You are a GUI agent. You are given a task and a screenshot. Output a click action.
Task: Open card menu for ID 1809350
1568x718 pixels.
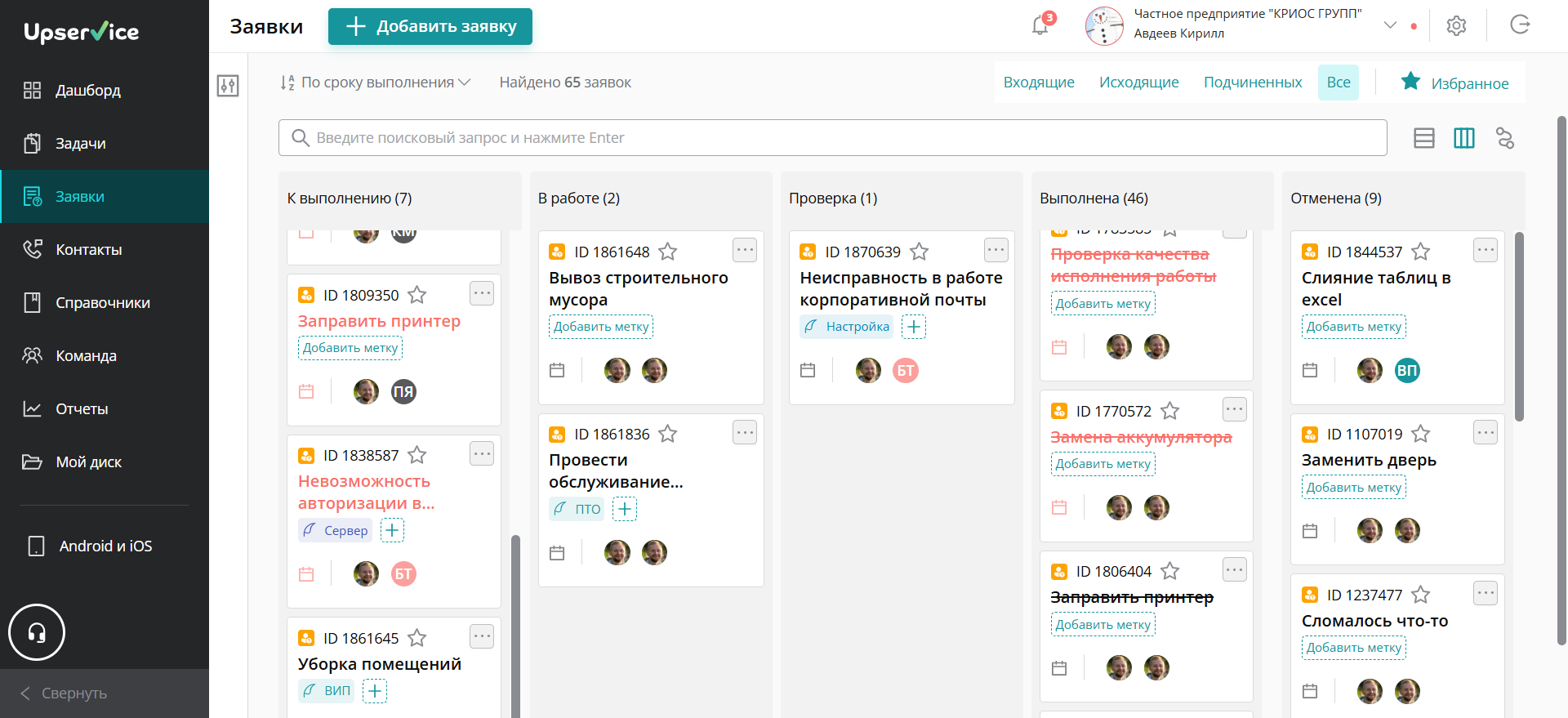click(x=482, y=293)
